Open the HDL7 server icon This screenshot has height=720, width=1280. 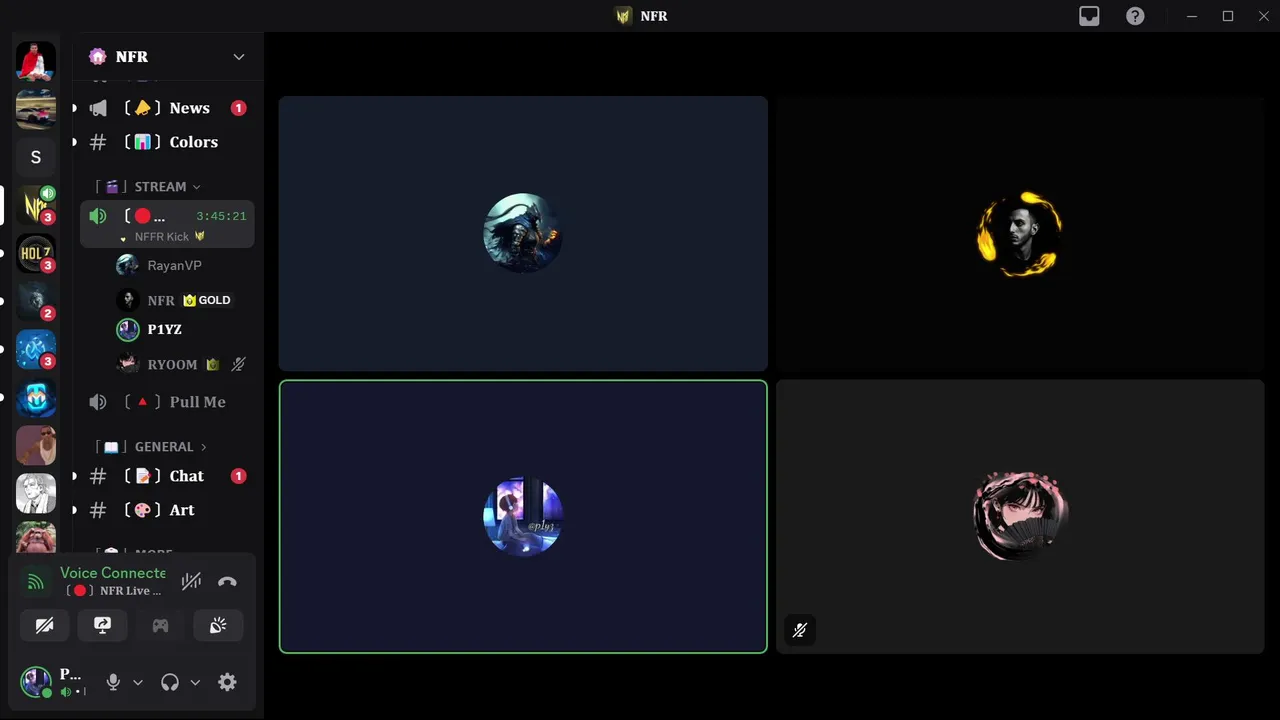coord(36,253)
